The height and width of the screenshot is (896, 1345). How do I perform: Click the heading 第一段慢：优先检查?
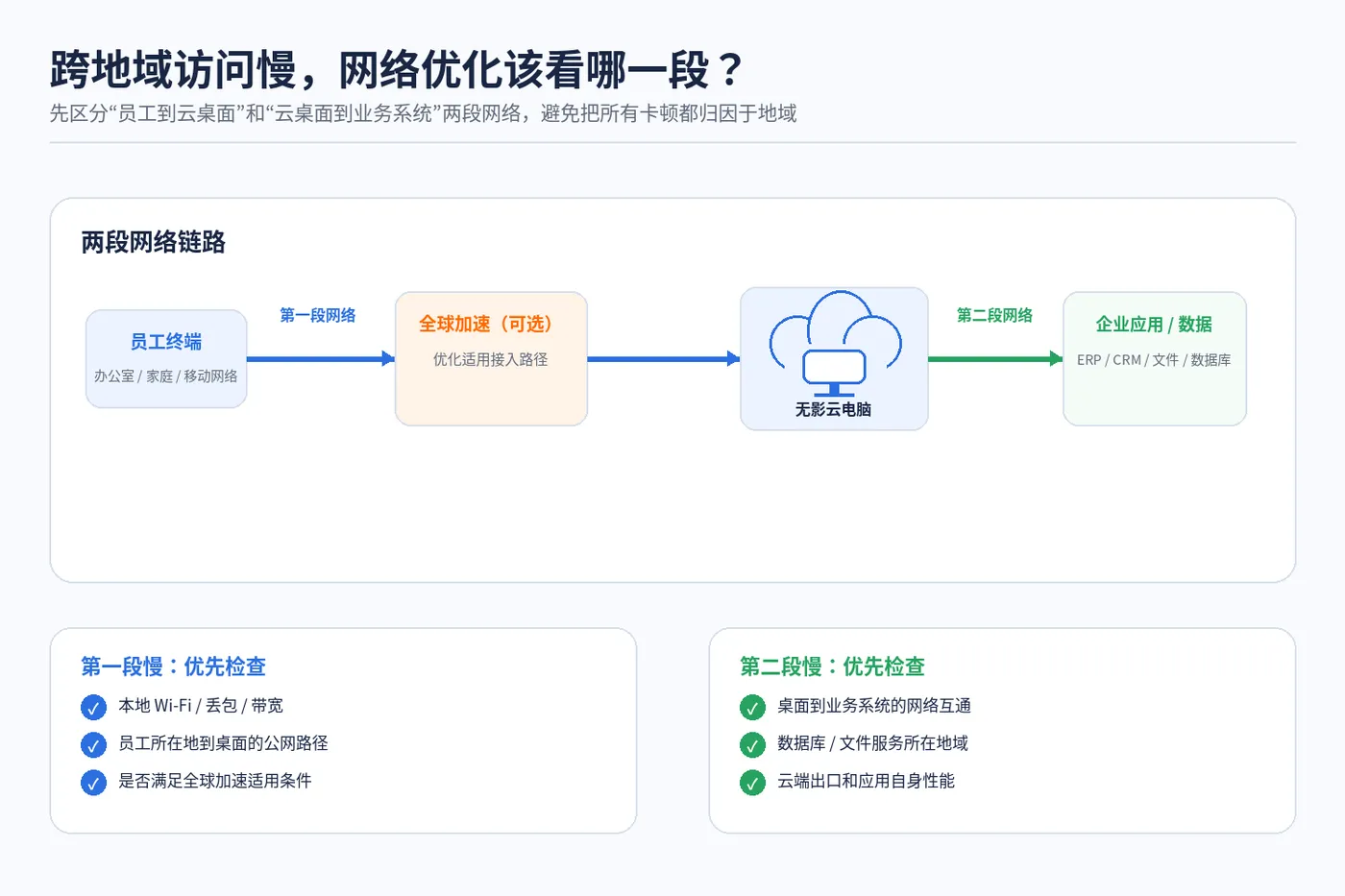[x=174, y=666]
